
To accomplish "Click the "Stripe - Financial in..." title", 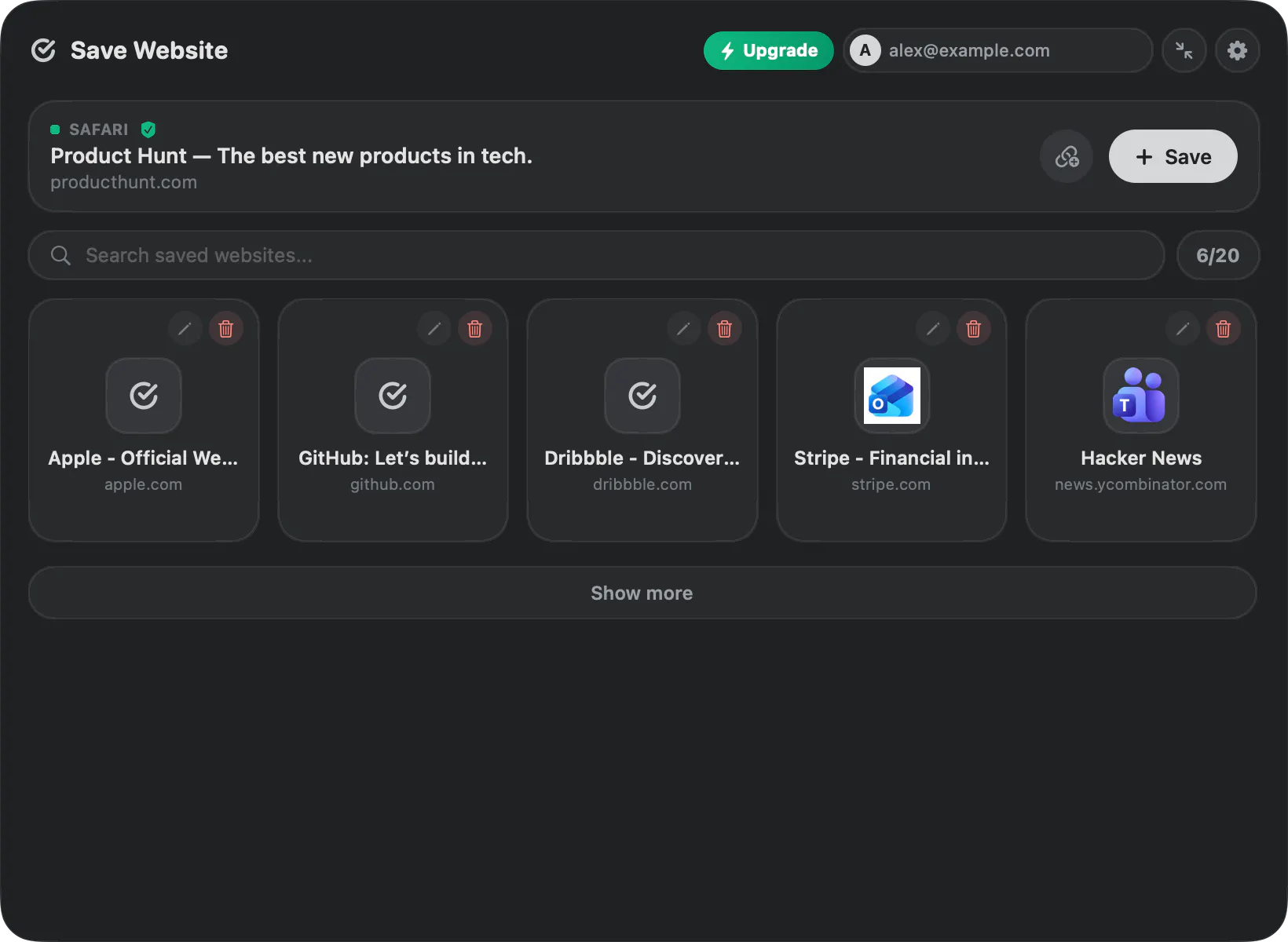I will (891, 458).
